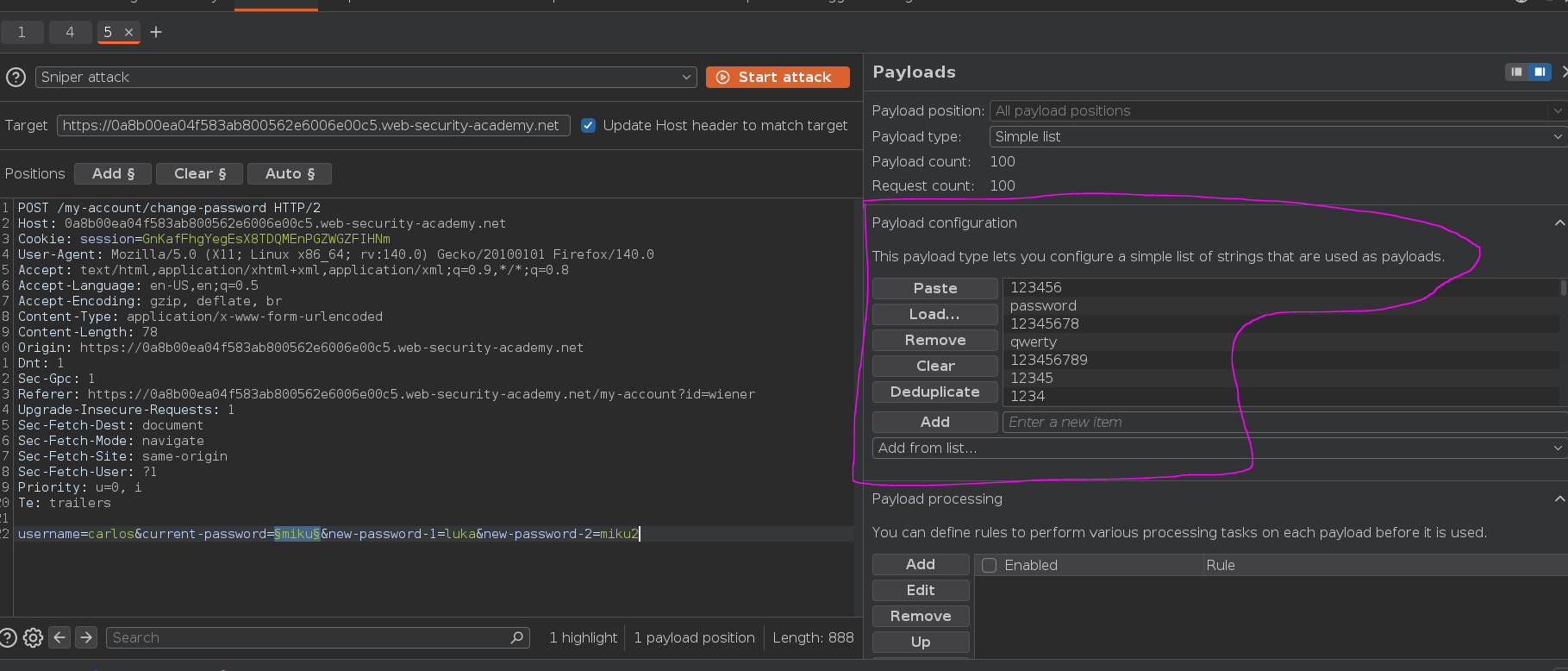Image resolution: width=1568 pixels, height=671 pixels.
Task: Switch to Intruder tab 1
Action: [22, 32]
